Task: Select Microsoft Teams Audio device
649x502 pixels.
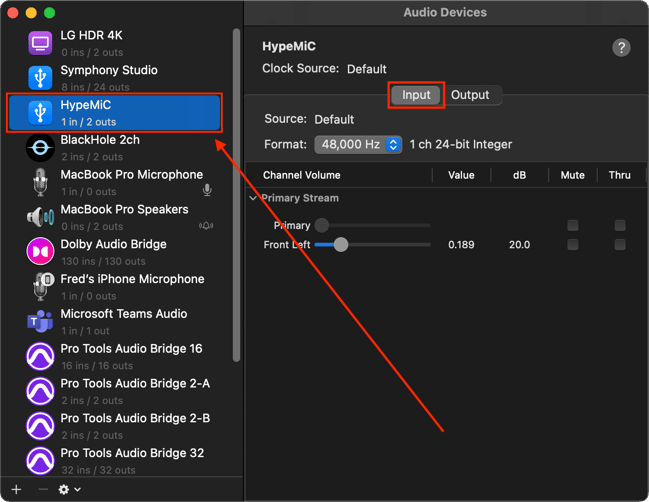Action: (x=114, y=321)
